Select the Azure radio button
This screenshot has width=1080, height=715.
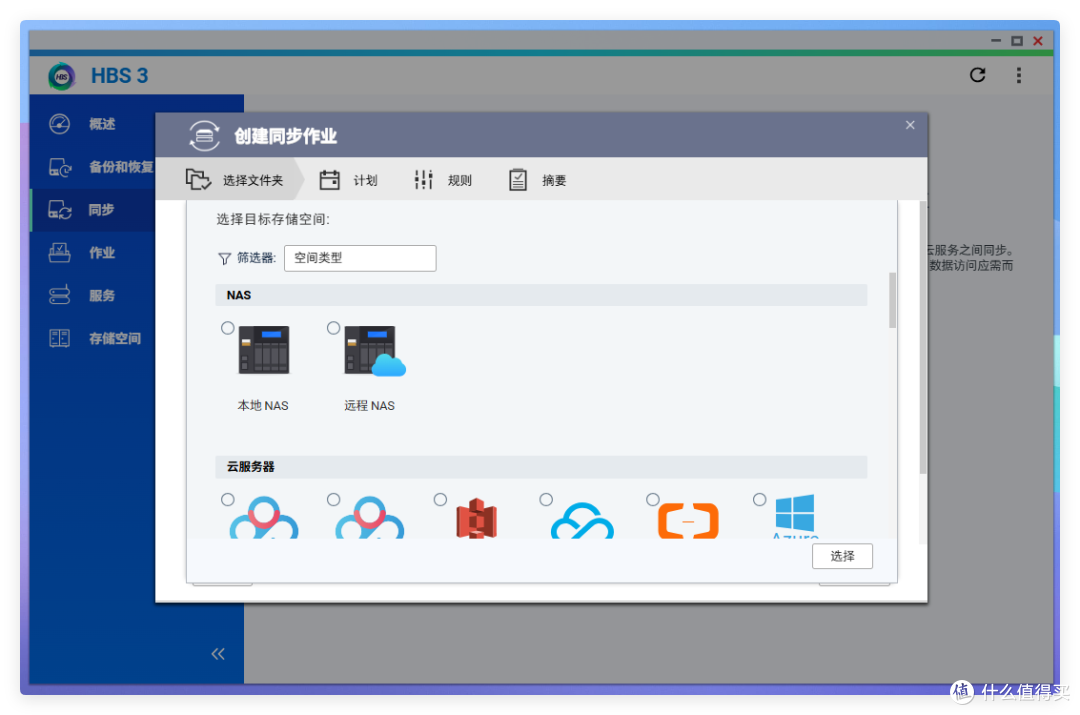[759, 499]
